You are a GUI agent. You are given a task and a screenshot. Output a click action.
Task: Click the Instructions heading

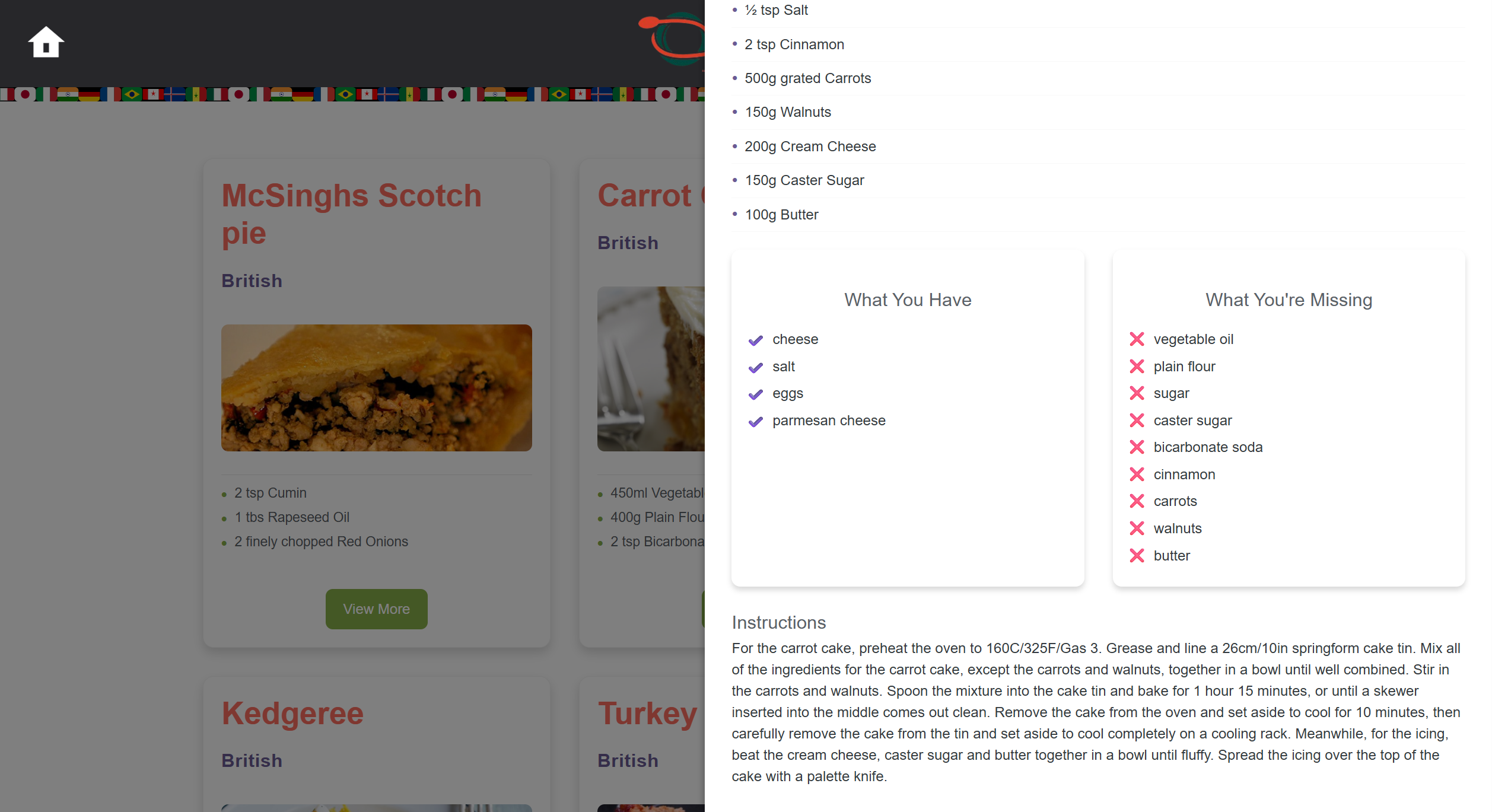point(778,622)
